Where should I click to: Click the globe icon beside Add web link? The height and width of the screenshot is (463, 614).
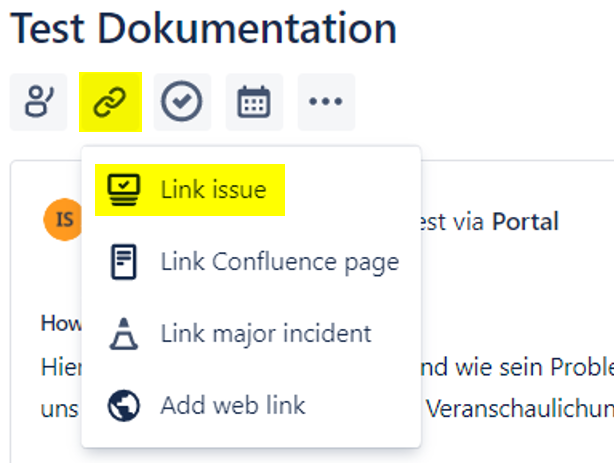[124, 405]
